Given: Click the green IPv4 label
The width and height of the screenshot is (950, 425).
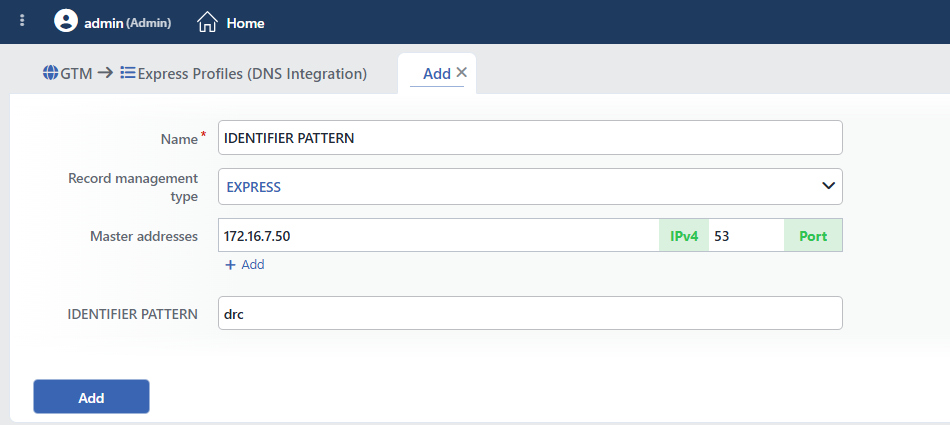Looking at the screenshot, I should 684,235.
